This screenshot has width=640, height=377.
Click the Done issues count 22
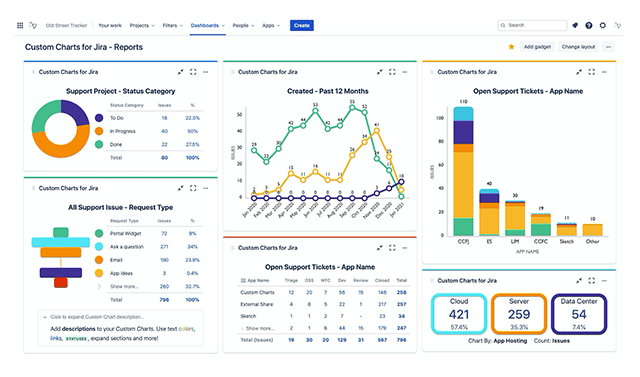[164, 144]
